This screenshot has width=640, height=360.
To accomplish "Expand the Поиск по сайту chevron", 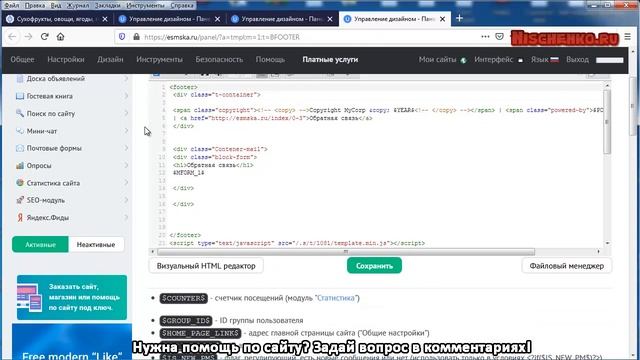I will pyautogui.click(x=126, y=113).
